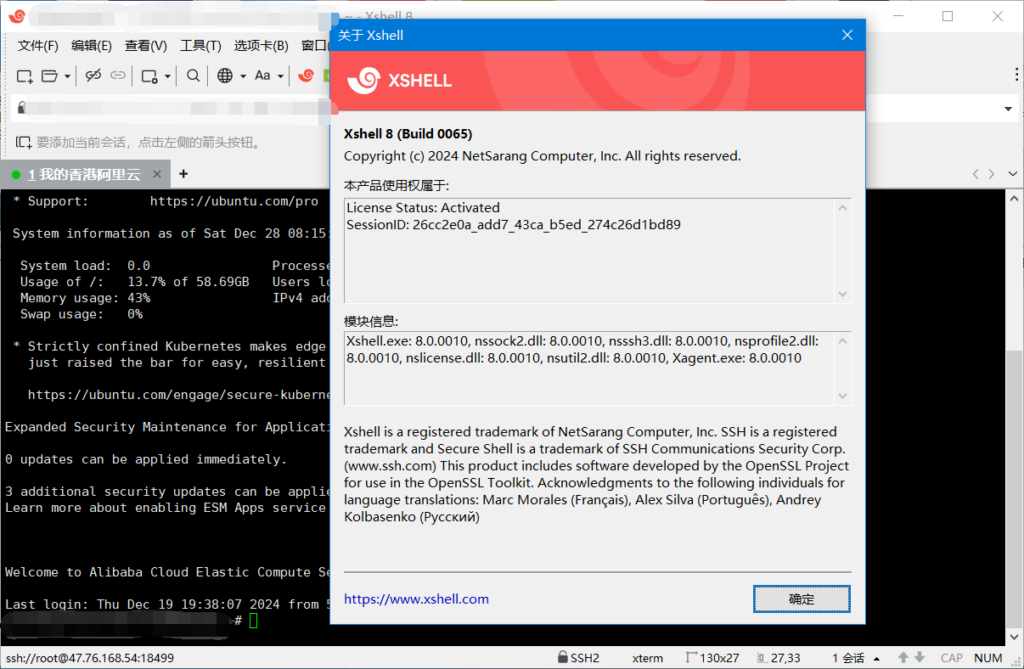Click the Xshell 8 (Build 0065) heading
Viewport: 1024px width, 669px height.
coord(408,134)
